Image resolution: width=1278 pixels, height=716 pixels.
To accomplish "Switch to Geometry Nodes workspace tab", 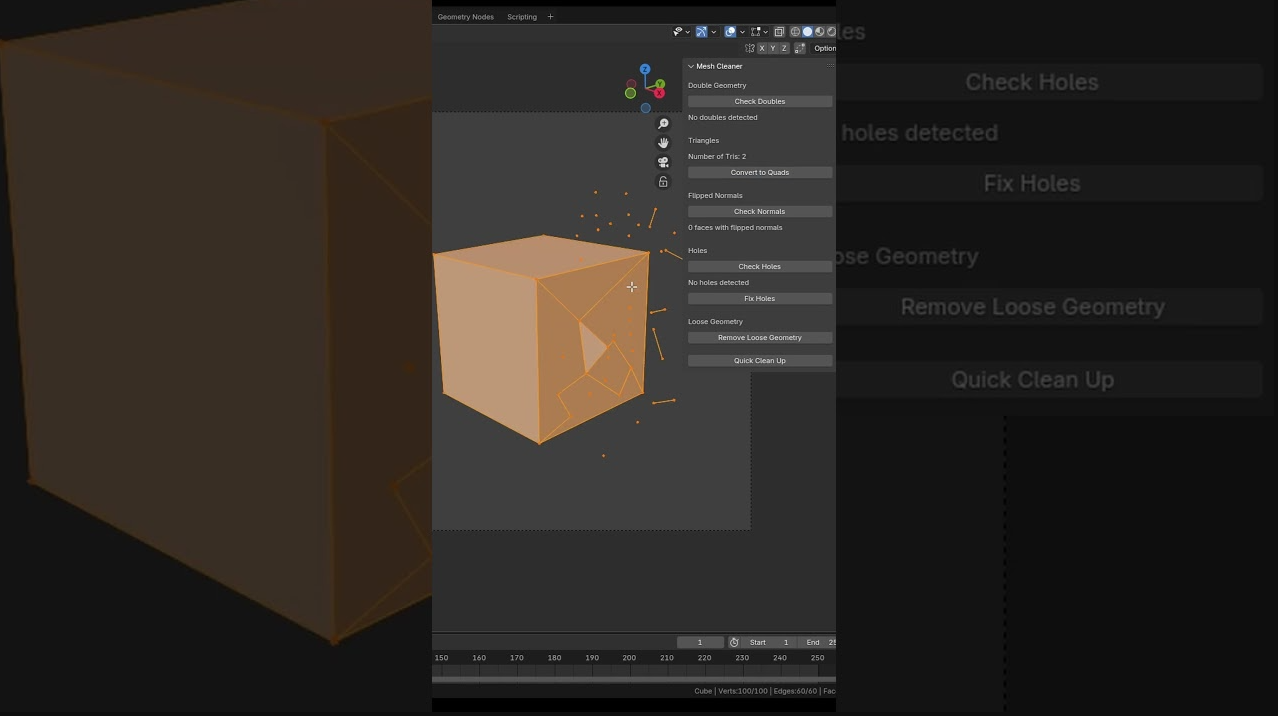I will [x=466, y=17].
